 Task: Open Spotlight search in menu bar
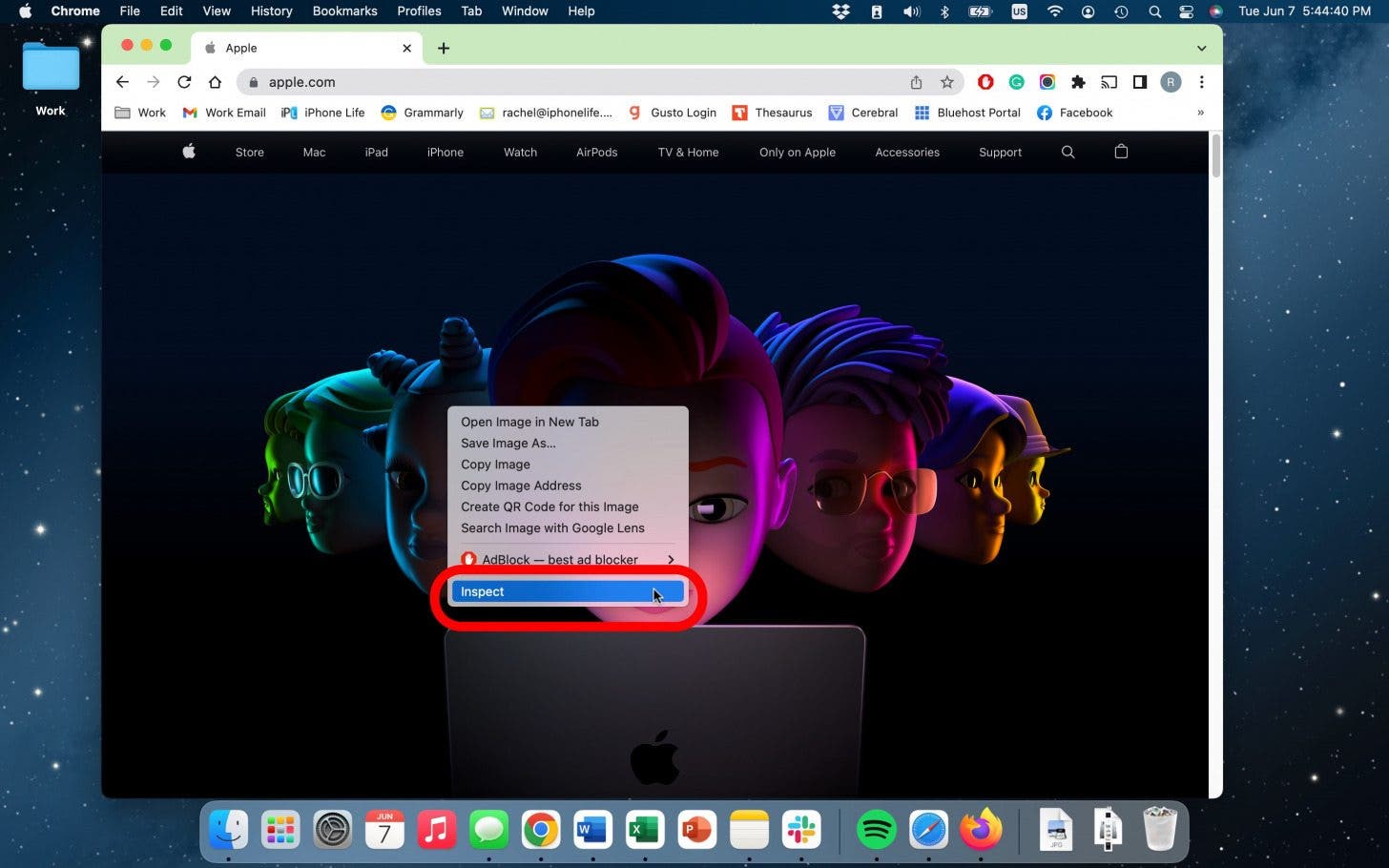pyautogui.click(x=1154, y=11)
